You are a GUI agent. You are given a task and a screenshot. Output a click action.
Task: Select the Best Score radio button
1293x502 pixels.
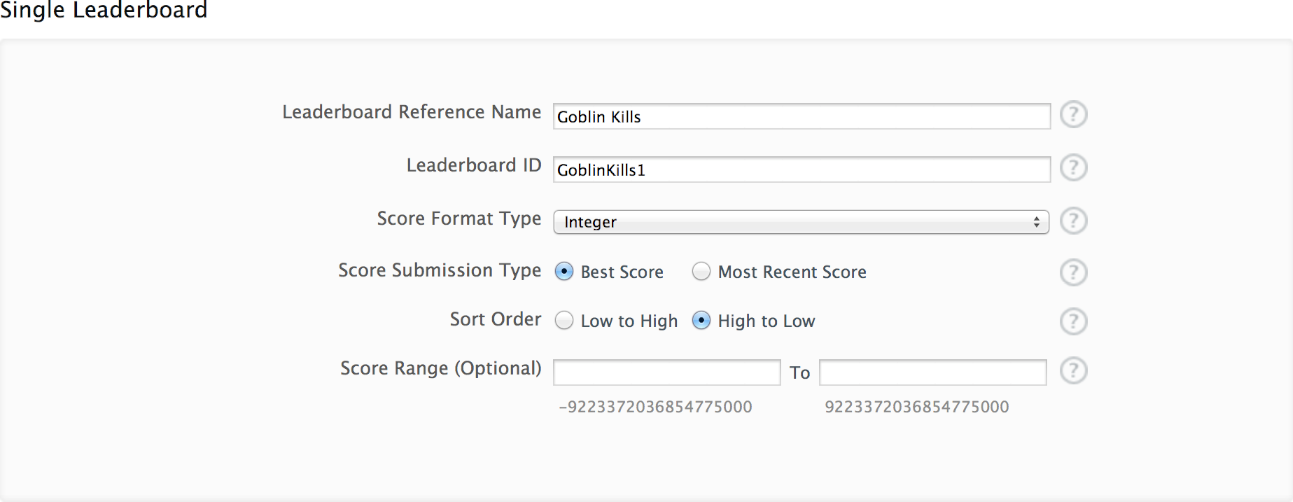[564, 272]
